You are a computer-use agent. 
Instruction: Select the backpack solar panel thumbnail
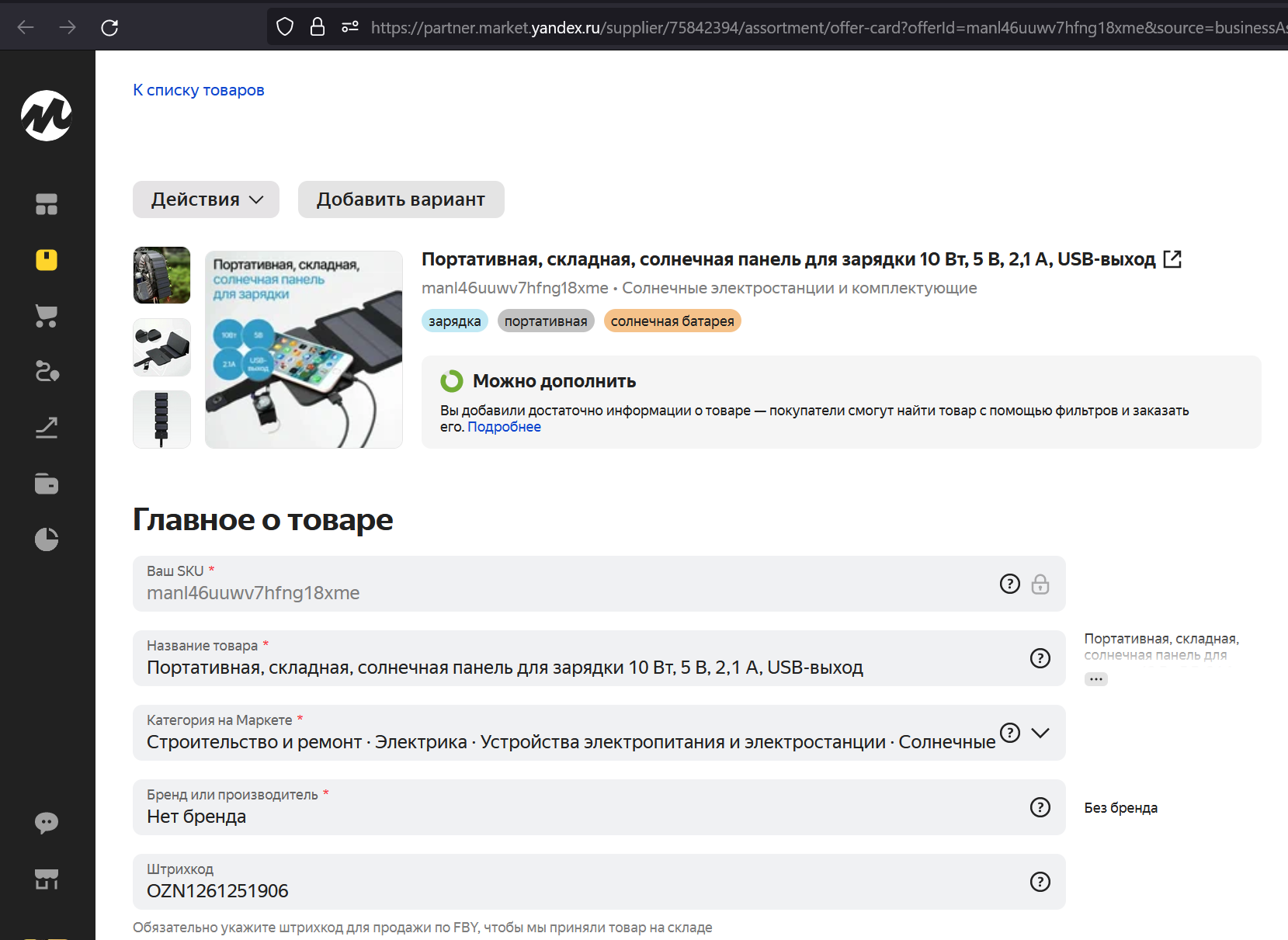point(161,276)
